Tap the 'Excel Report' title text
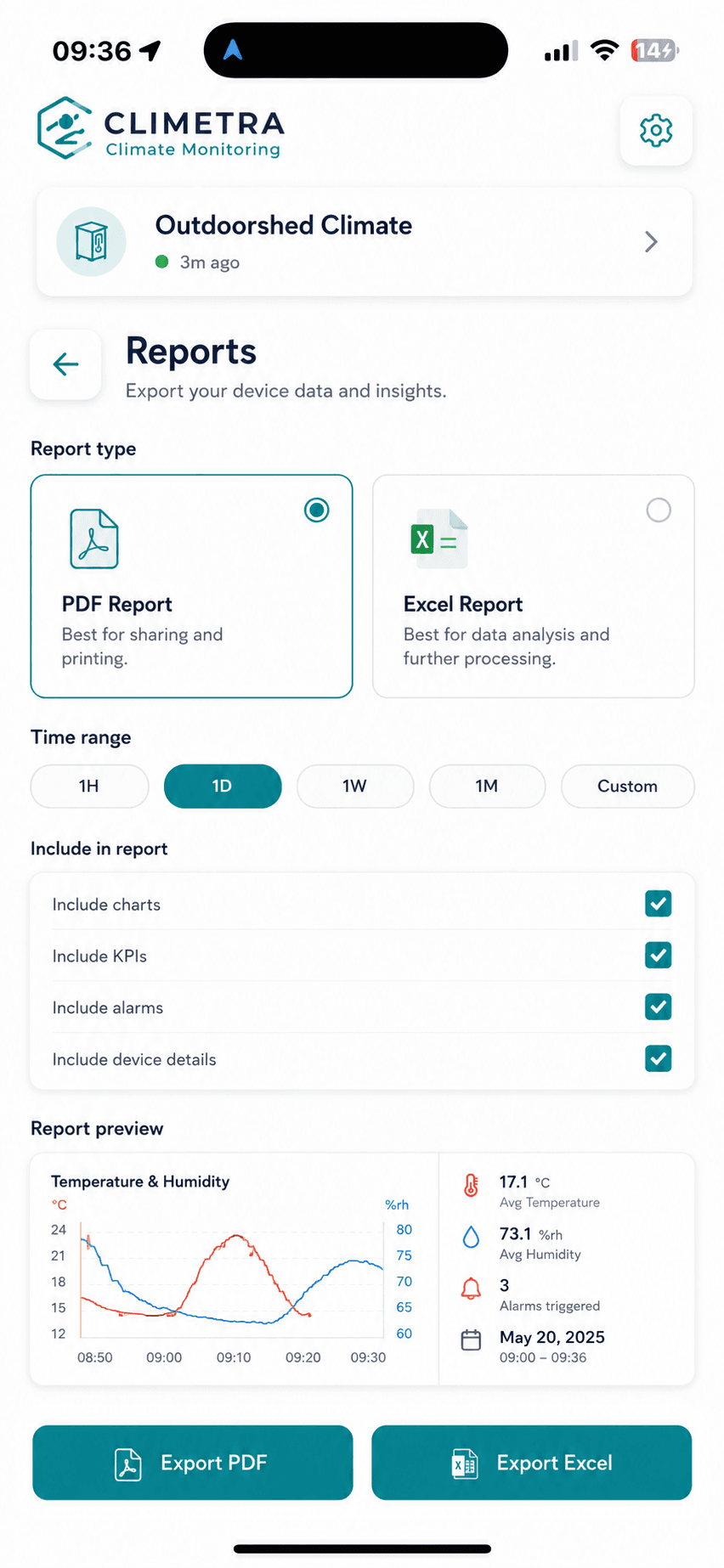 (x=463, y=604)
